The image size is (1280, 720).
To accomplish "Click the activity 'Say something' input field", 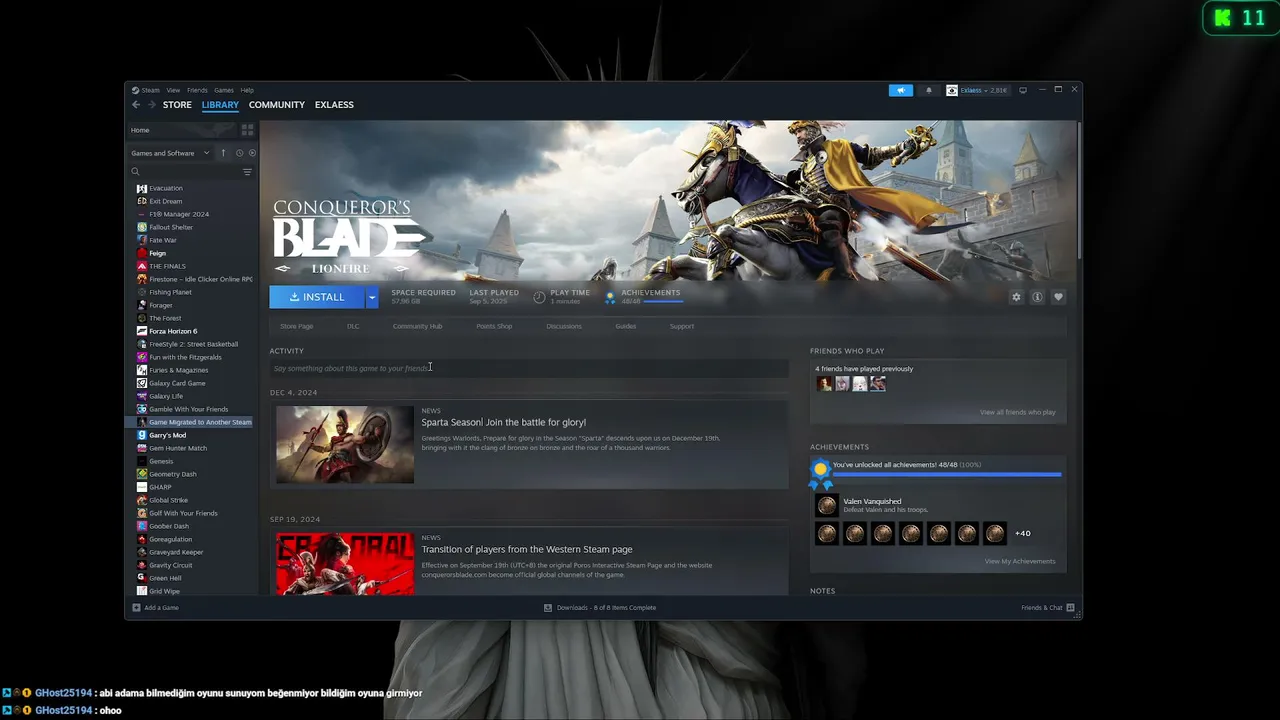I will (x=529, y=368).
